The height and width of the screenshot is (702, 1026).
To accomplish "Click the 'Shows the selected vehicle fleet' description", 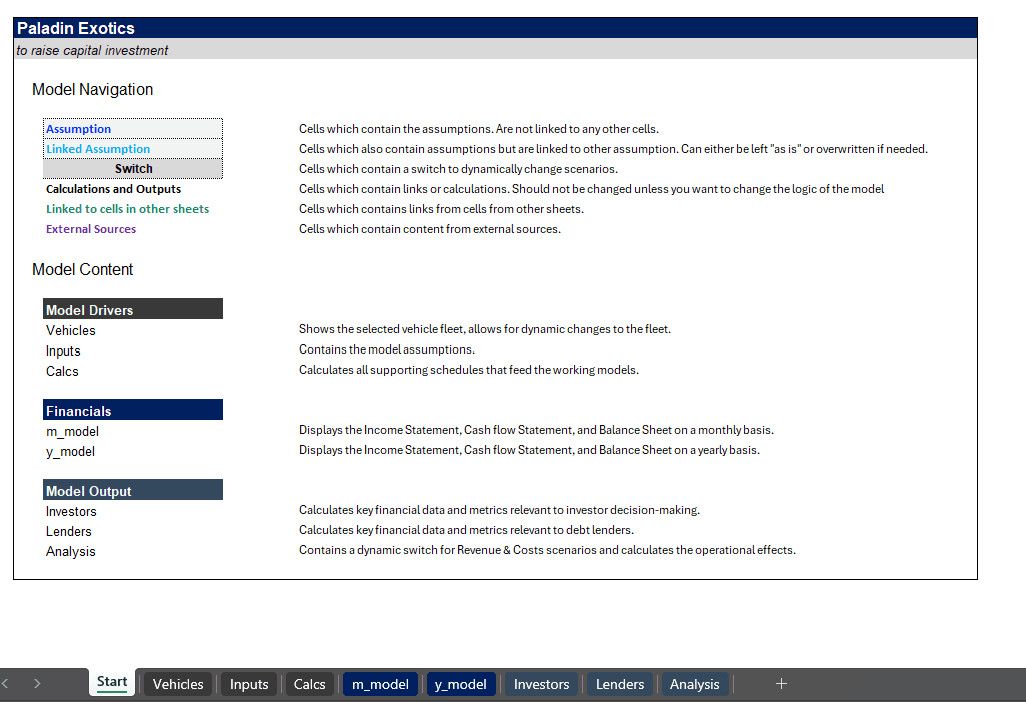I will [485, 329].
